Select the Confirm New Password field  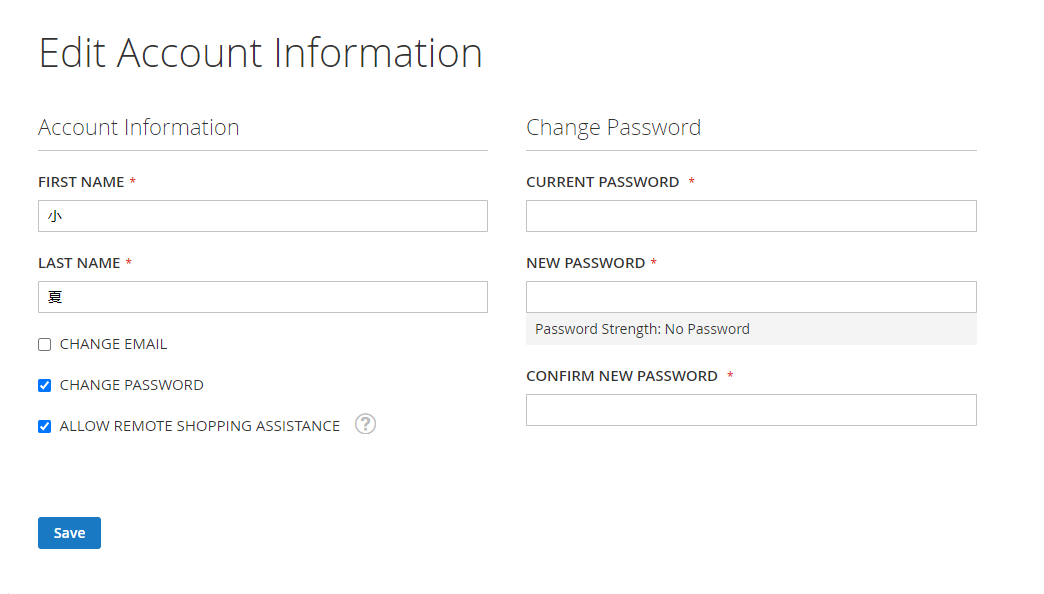pyautogui.click(x=751, y=410)
